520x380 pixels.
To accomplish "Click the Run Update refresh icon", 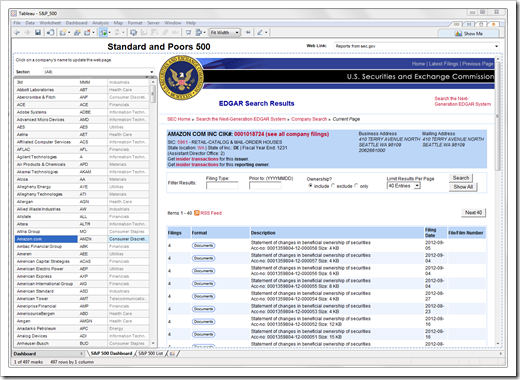I will pyautogui.click(x=117, y=32).
